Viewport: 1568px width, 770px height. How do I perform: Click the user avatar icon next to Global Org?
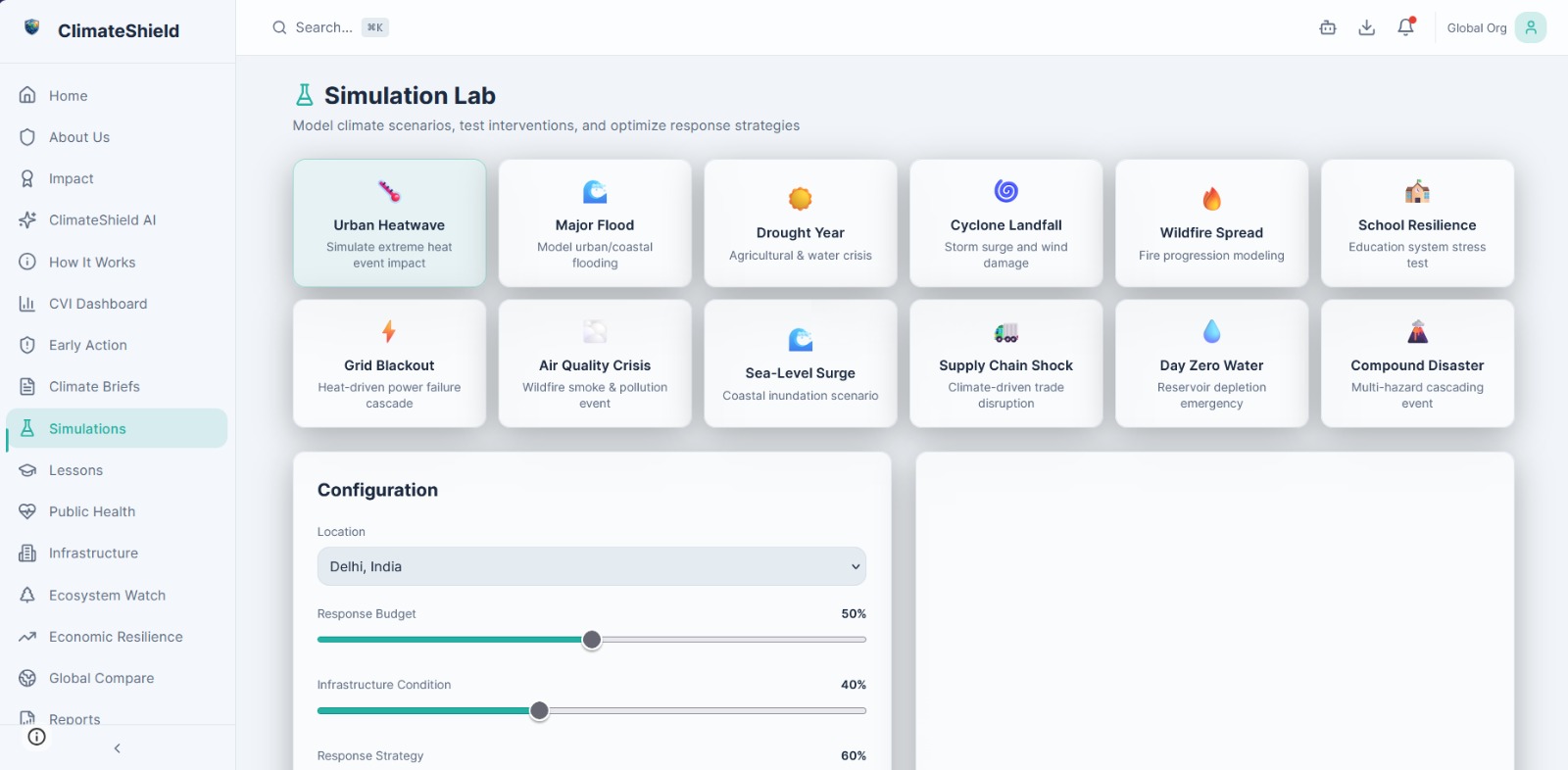[x=1530, y=27]
